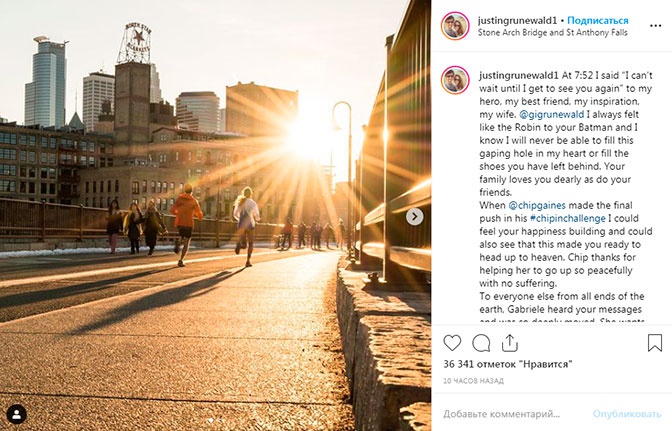Open @gigrunewald mention link

coord(552,114)
